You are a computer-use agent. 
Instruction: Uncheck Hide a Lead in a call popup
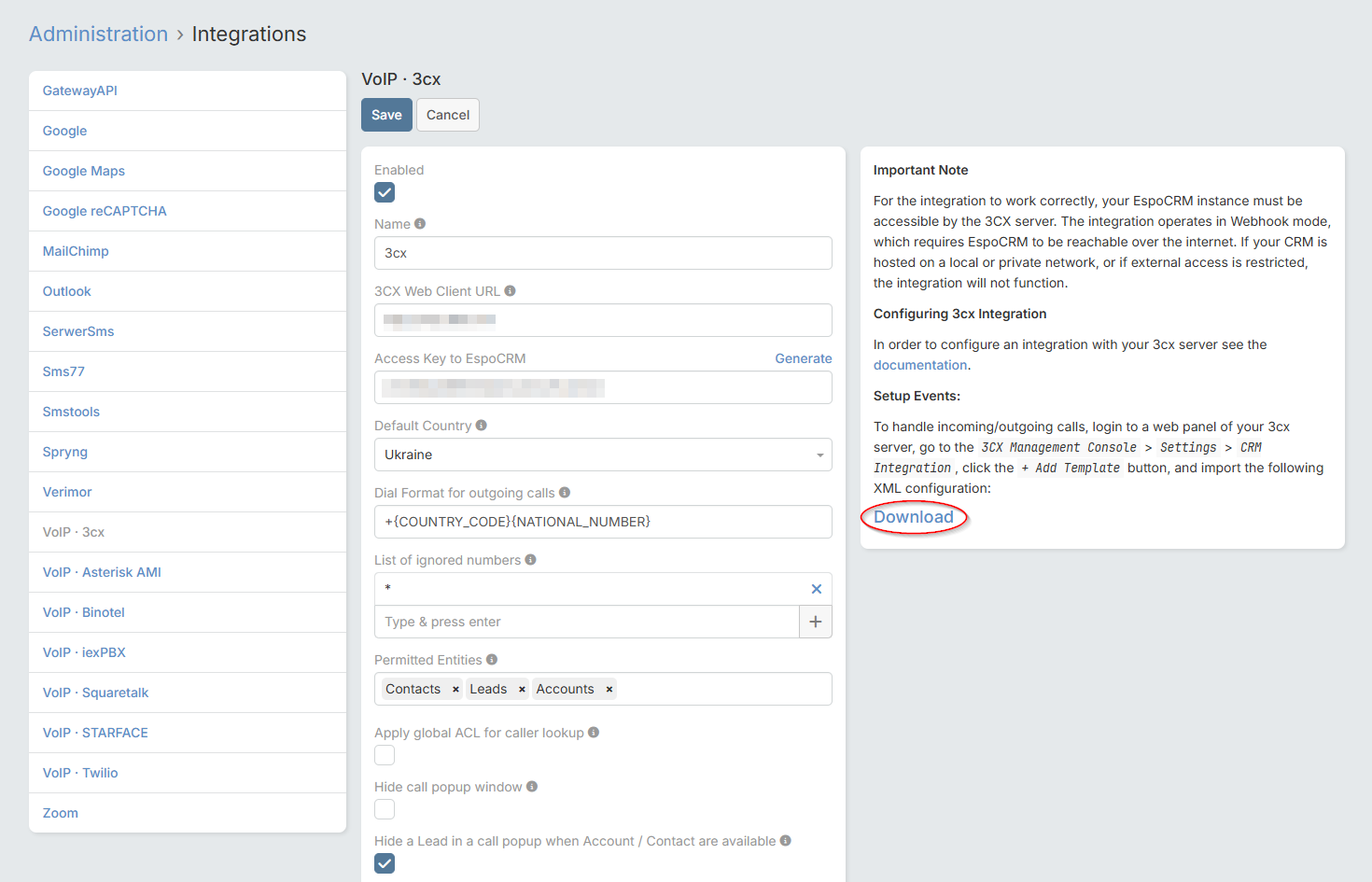tap(384, 863)
